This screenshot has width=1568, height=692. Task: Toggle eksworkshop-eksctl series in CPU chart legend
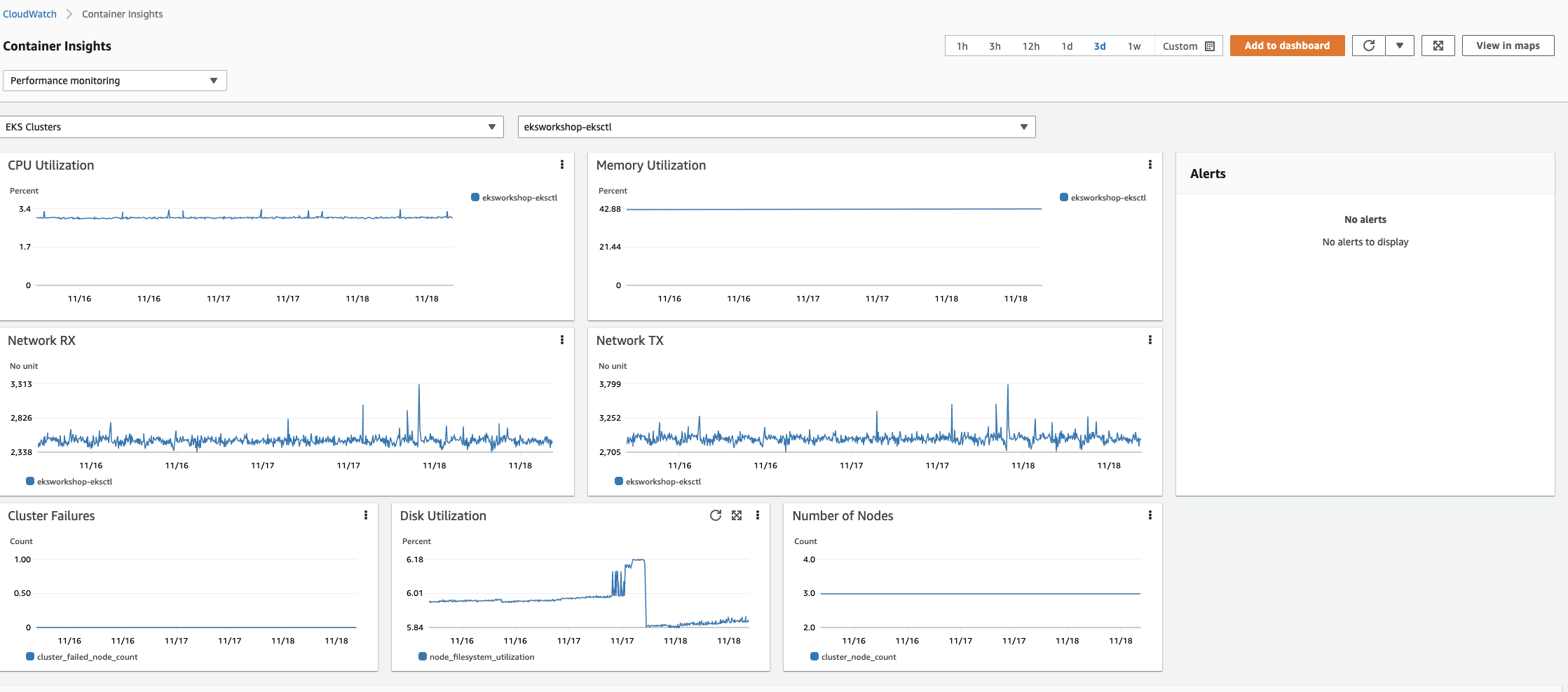515,197
